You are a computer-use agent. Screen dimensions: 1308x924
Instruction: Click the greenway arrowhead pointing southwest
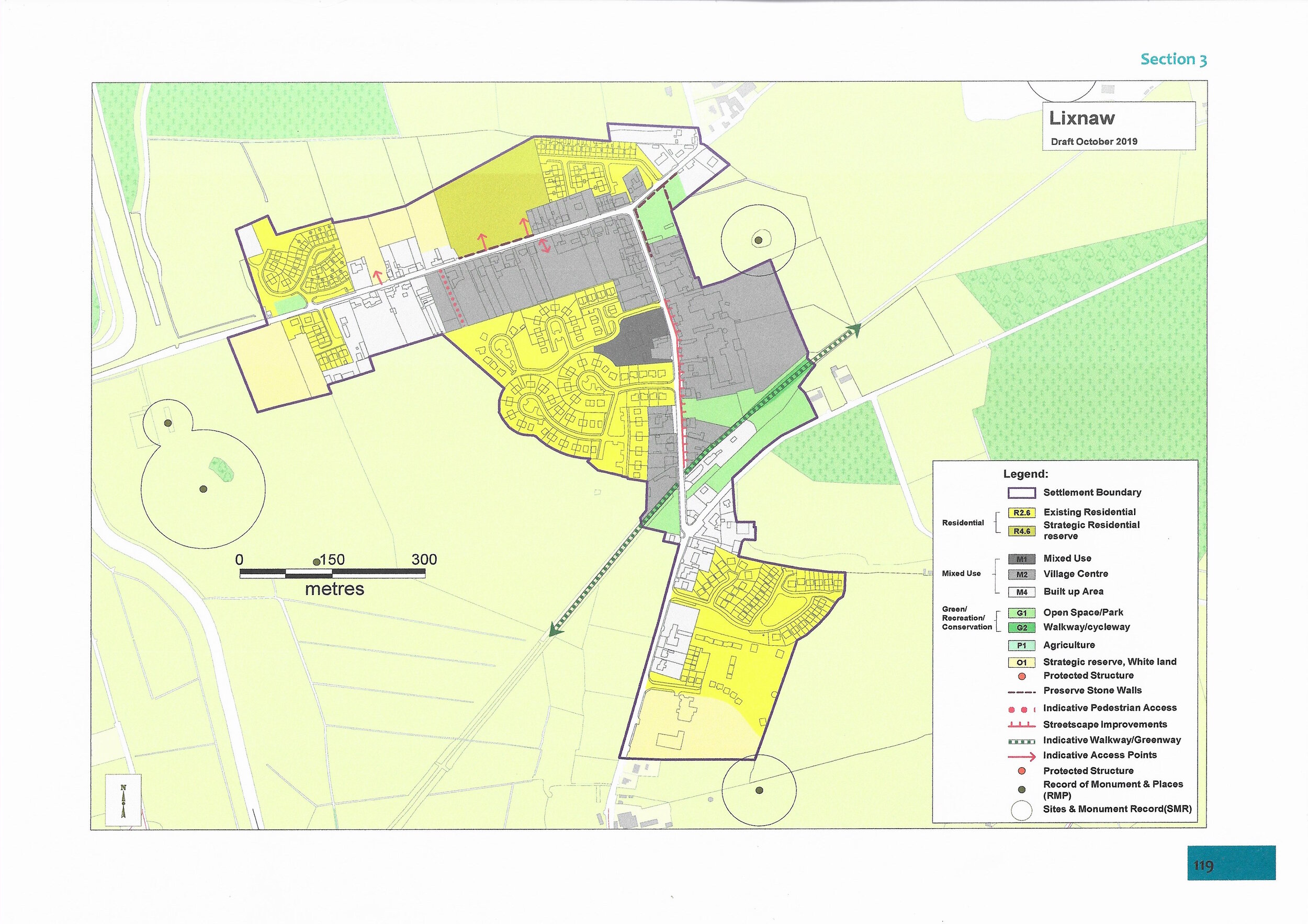coord(556,629)
